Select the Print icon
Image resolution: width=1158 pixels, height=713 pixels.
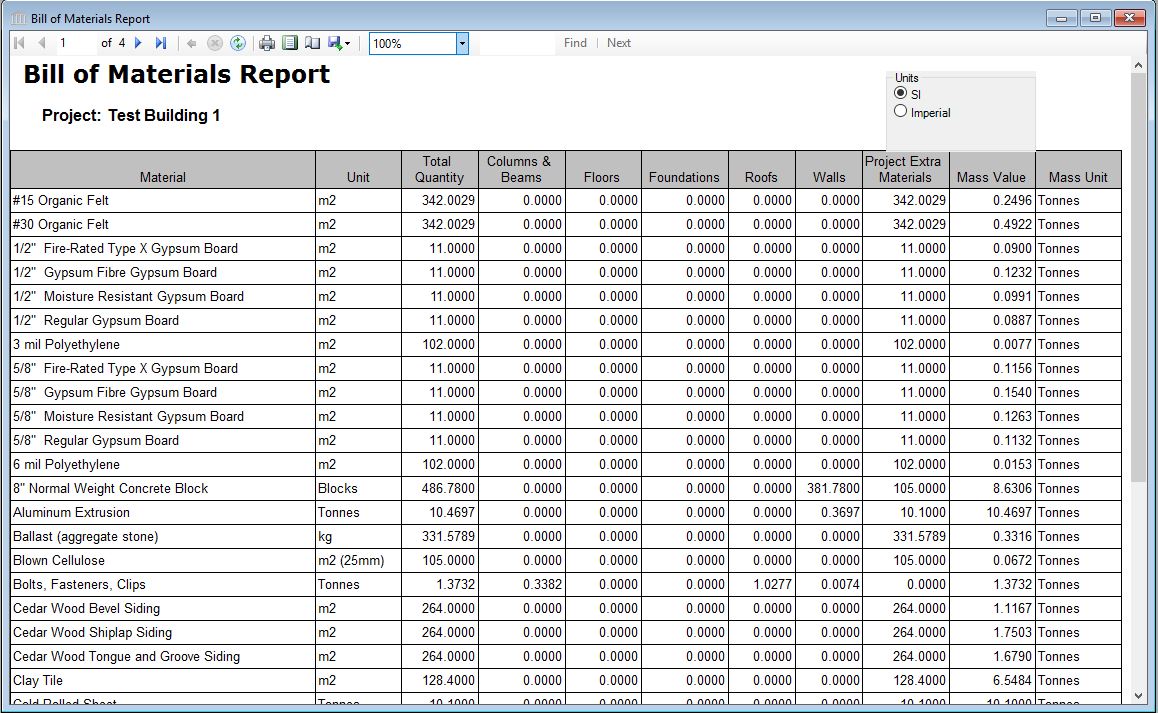265,42
